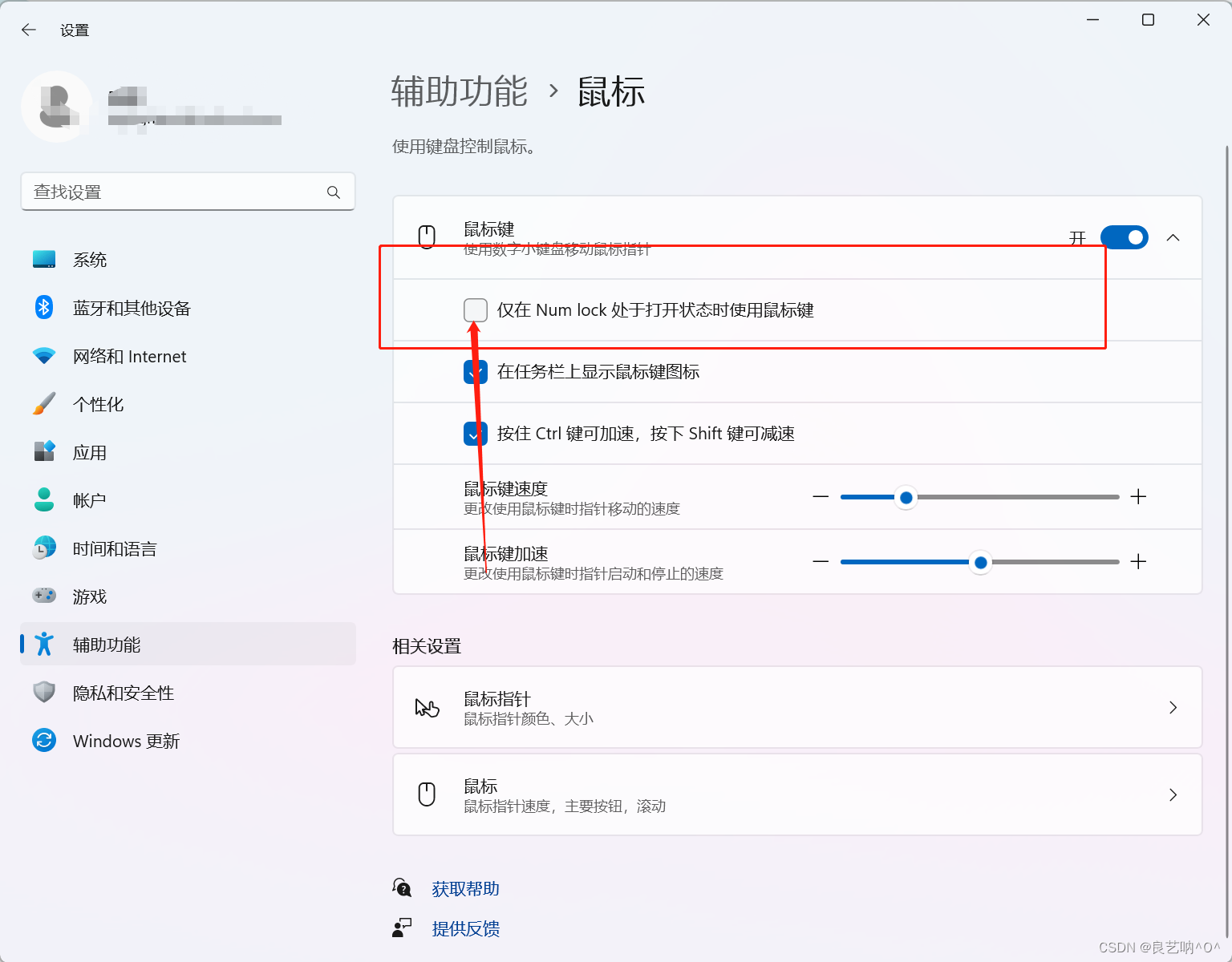
Task: Click the vertical scrollbar on the right
Action: [x=1226, y=541]
